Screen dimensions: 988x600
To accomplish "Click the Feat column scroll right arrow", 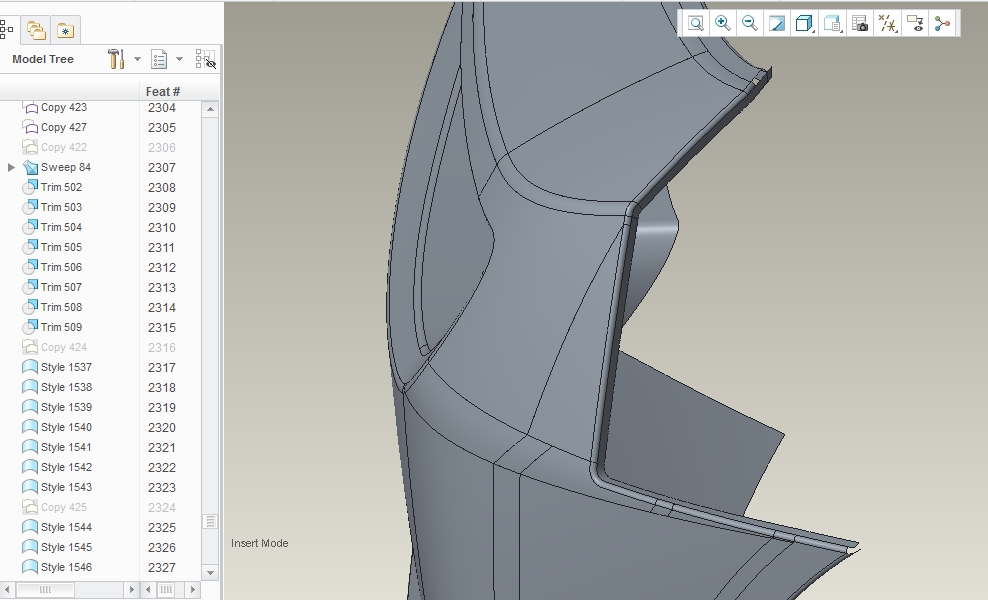I will coord(193,590).
